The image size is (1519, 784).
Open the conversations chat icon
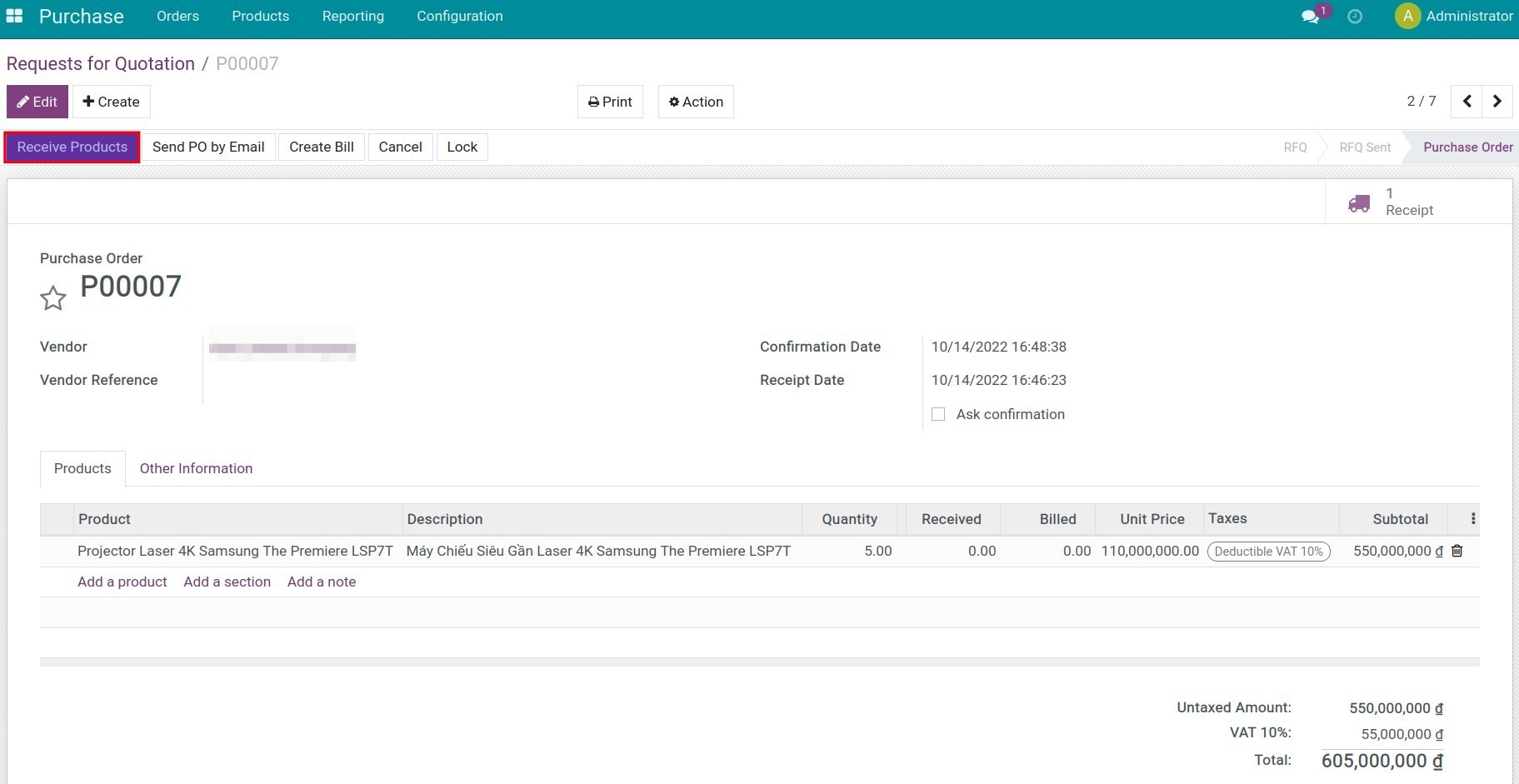[1311, 17]
